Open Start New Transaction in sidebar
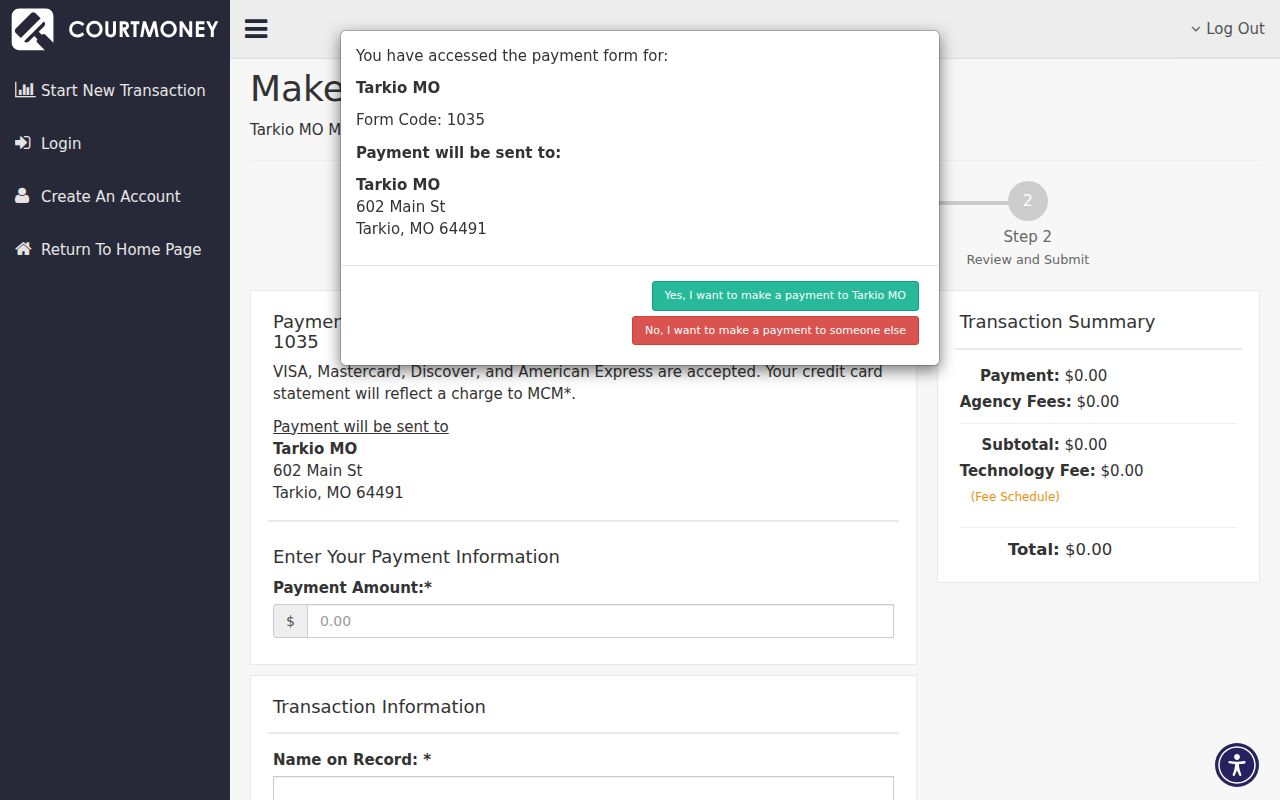The height and width of the screenshot is (800, 1280). (115, 90)
